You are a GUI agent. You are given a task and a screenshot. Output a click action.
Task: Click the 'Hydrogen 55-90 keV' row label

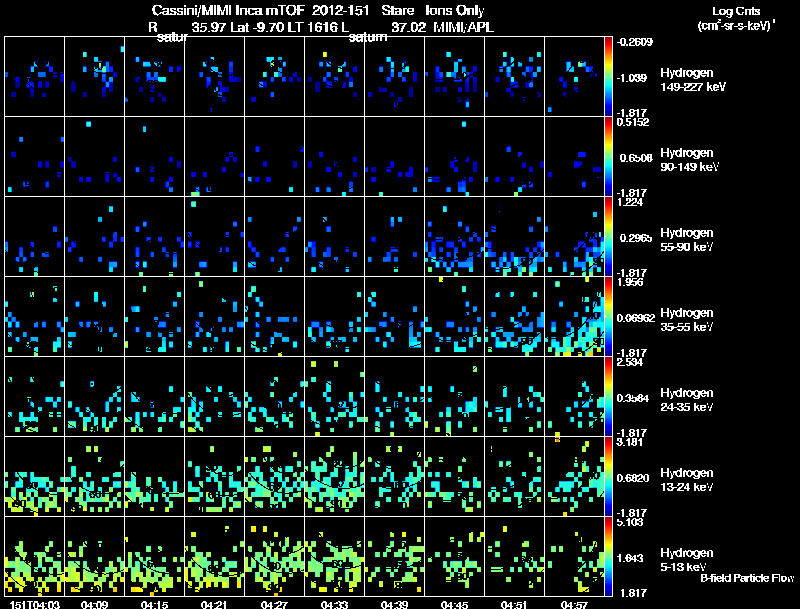point(687,240)
